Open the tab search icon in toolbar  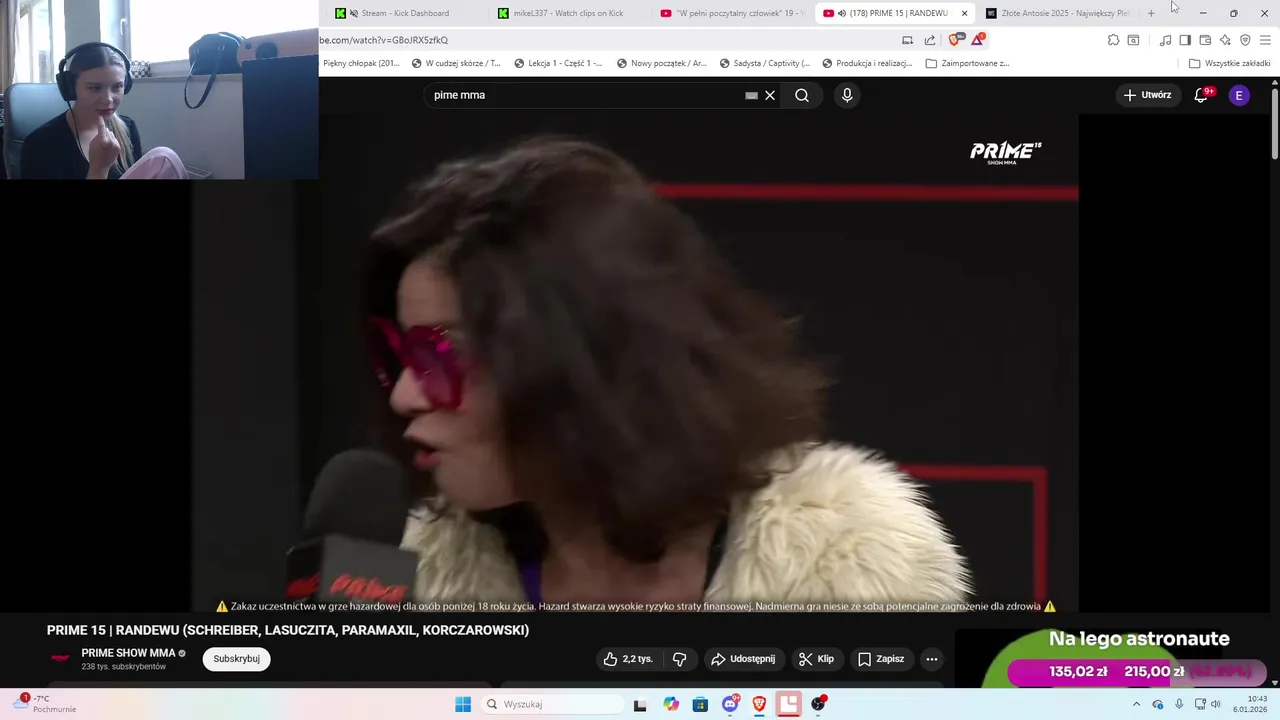point(1133,40)
